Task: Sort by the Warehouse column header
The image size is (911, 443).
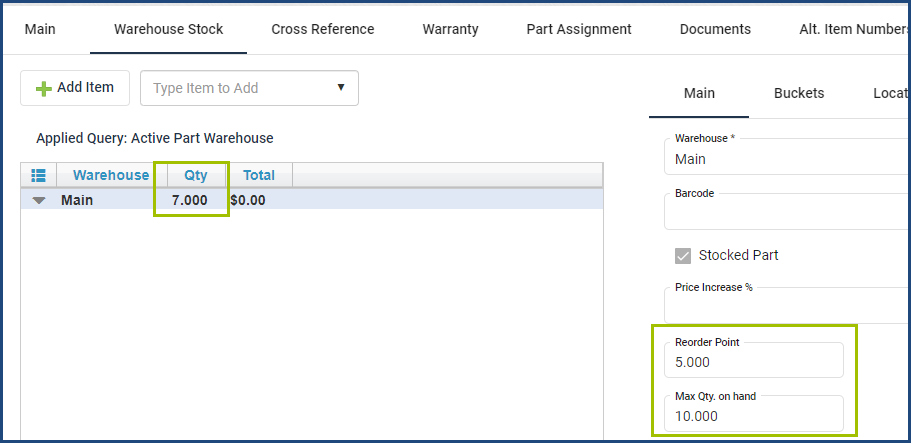Action: click(111, 175)
